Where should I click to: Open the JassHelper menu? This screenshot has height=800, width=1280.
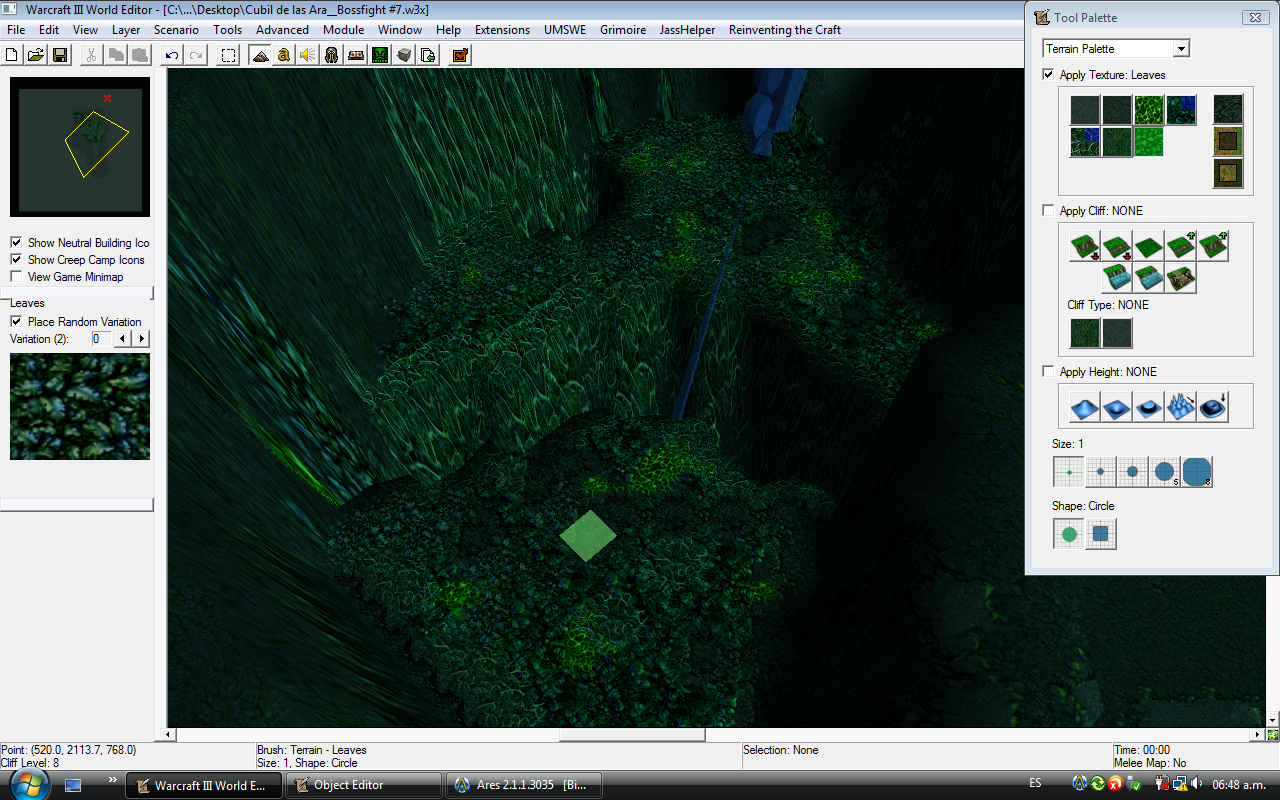pyautogui.click(x=687, y=30)
